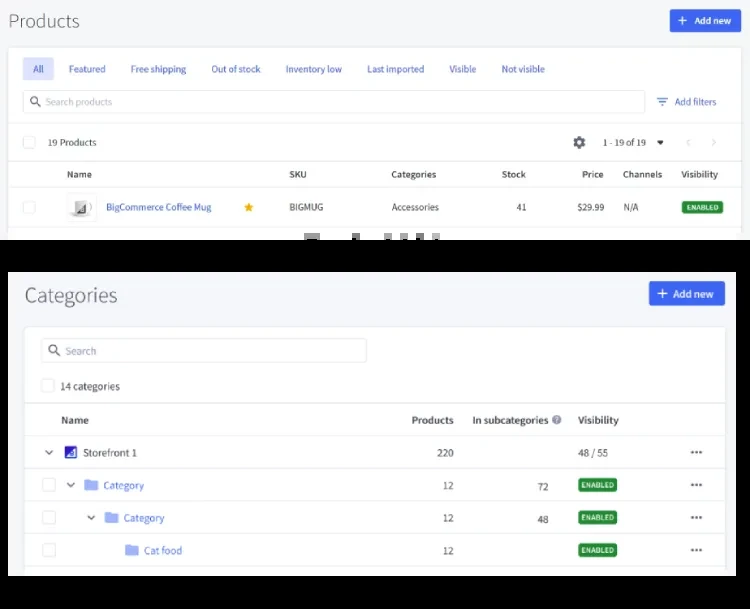The image size is (750, 609).
Task: Open Storefront 1 more actions menu
Action: [x=696, y=452]
